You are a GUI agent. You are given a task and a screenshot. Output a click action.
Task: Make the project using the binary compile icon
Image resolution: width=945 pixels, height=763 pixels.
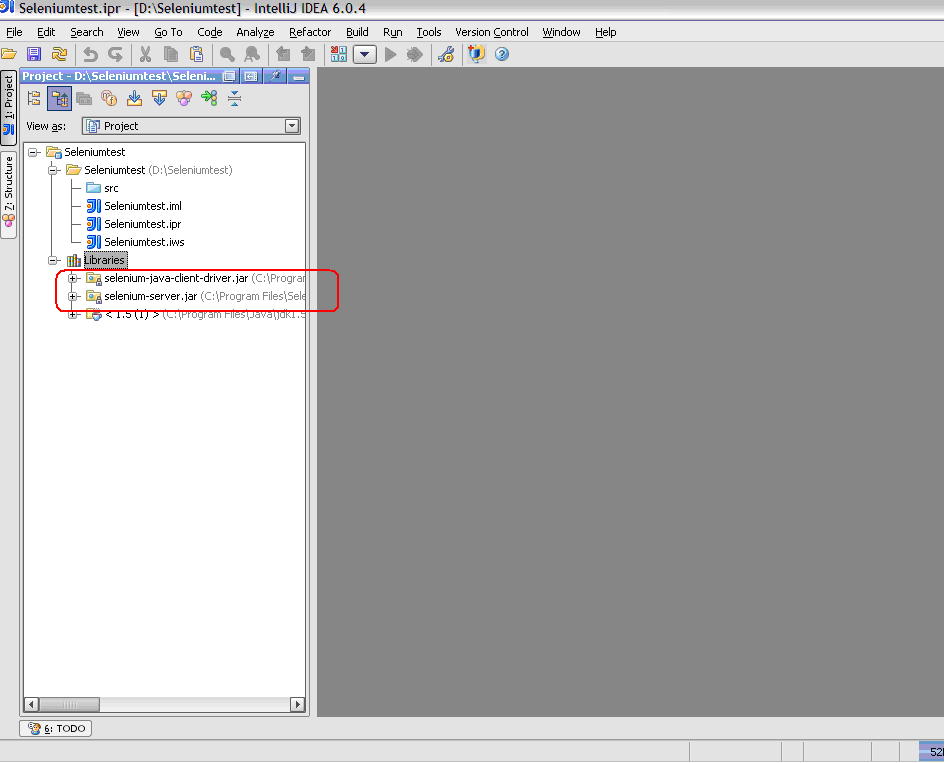click(x=339, y=54)
